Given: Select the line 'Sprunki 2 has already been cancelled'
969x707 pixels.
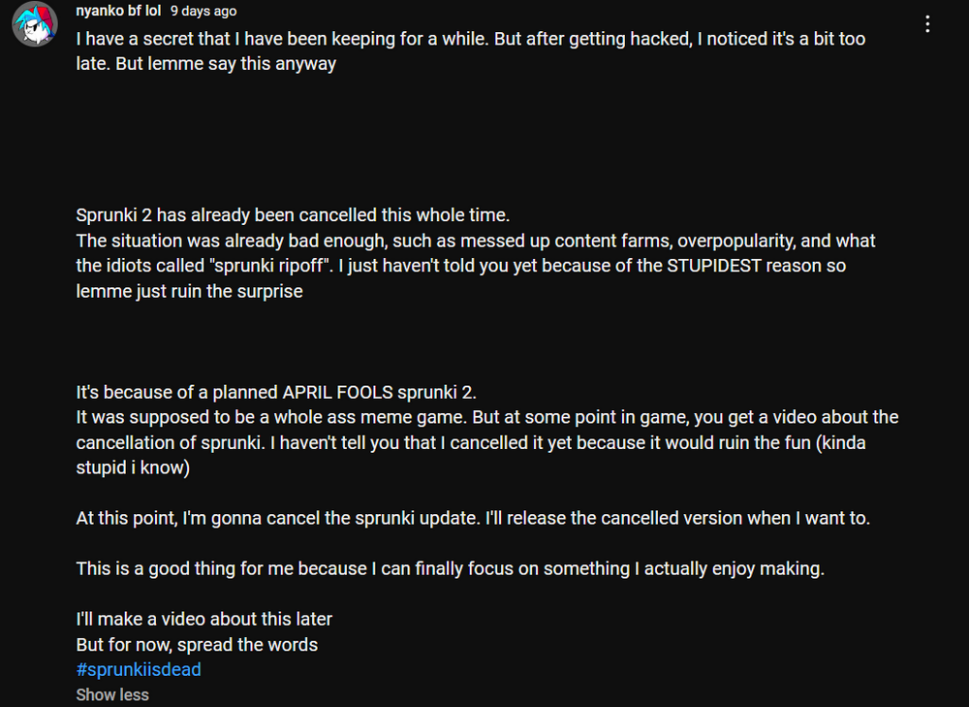Looking at the screenshot, I should 293,215.
